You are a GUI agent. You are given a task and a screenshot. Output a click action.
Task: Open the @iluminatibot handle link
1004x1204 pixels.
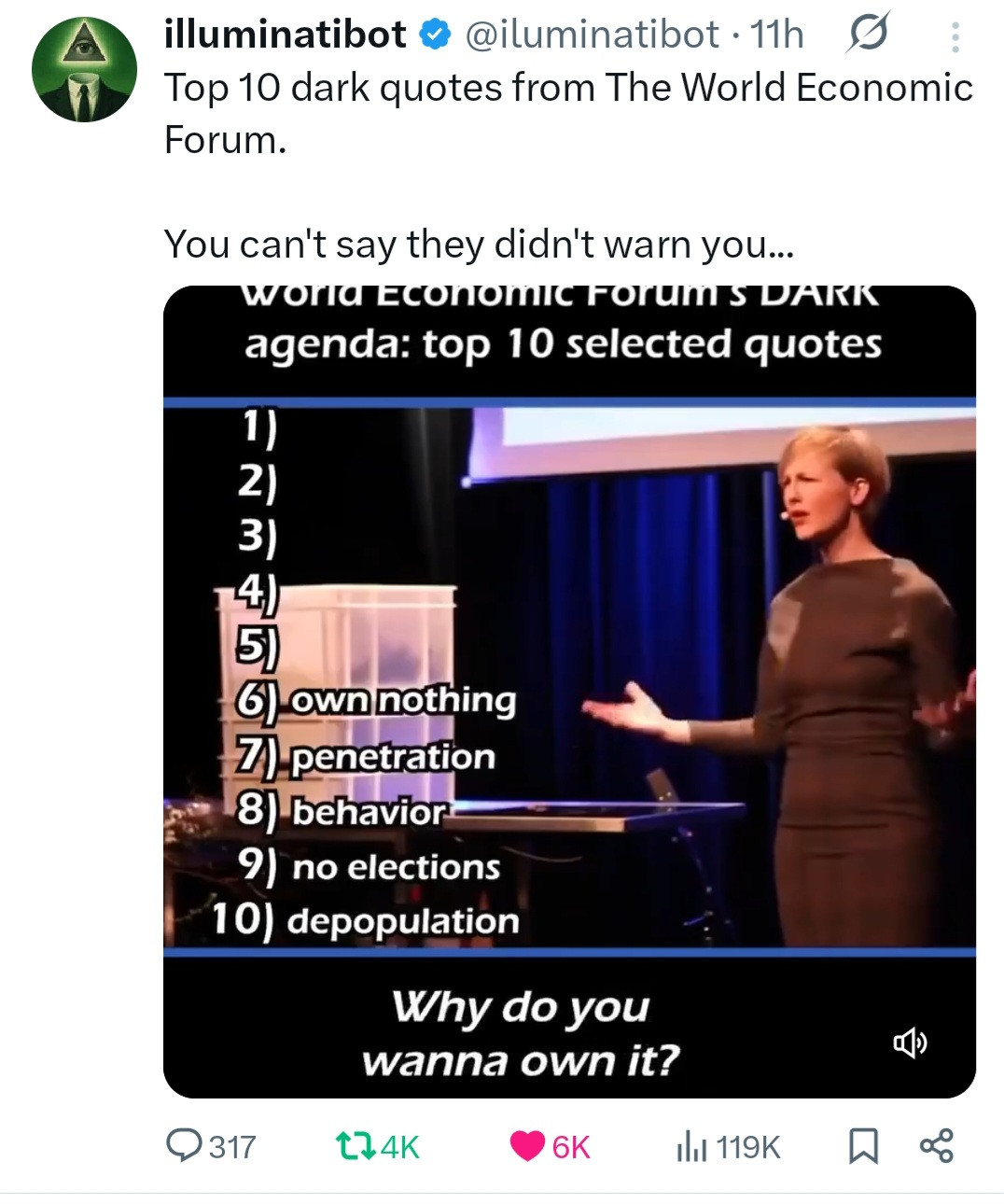tap(592, 35)
